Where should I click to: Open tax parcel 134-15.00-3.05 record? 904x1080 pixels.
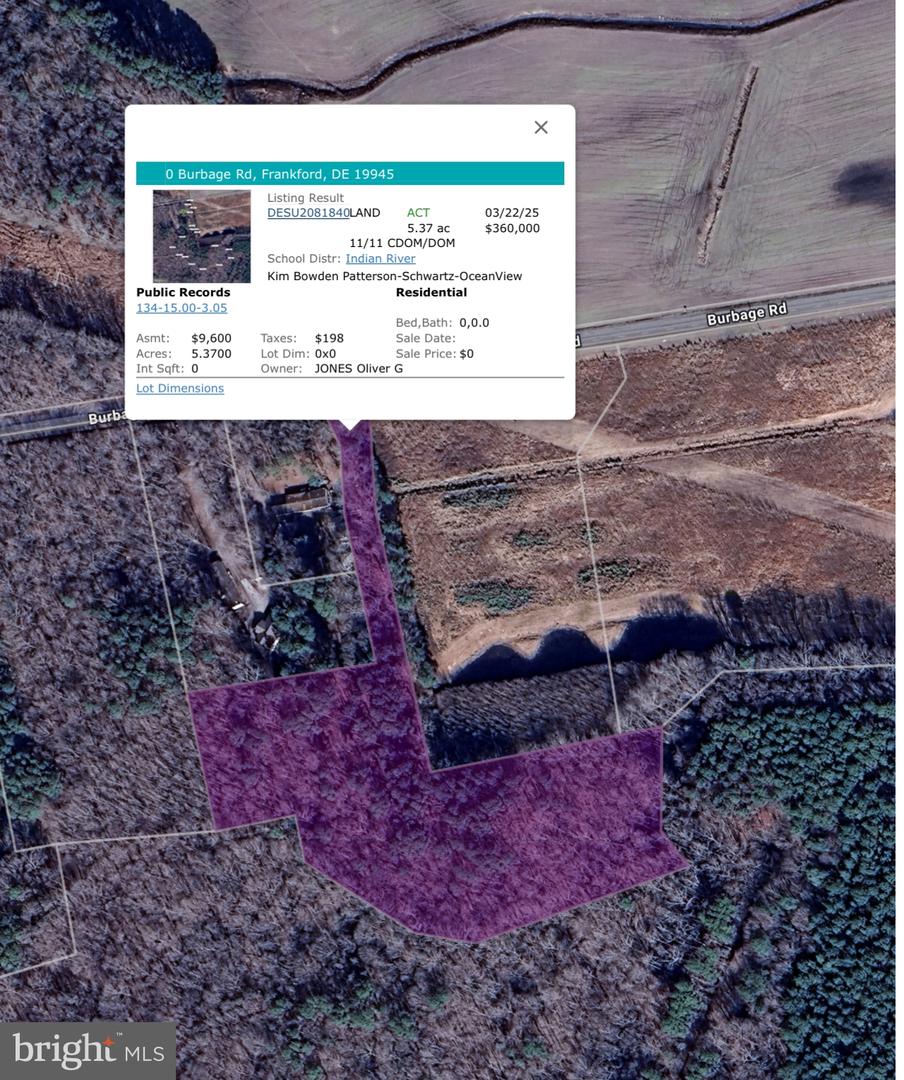pyautogui.click(x=181, y=308)
